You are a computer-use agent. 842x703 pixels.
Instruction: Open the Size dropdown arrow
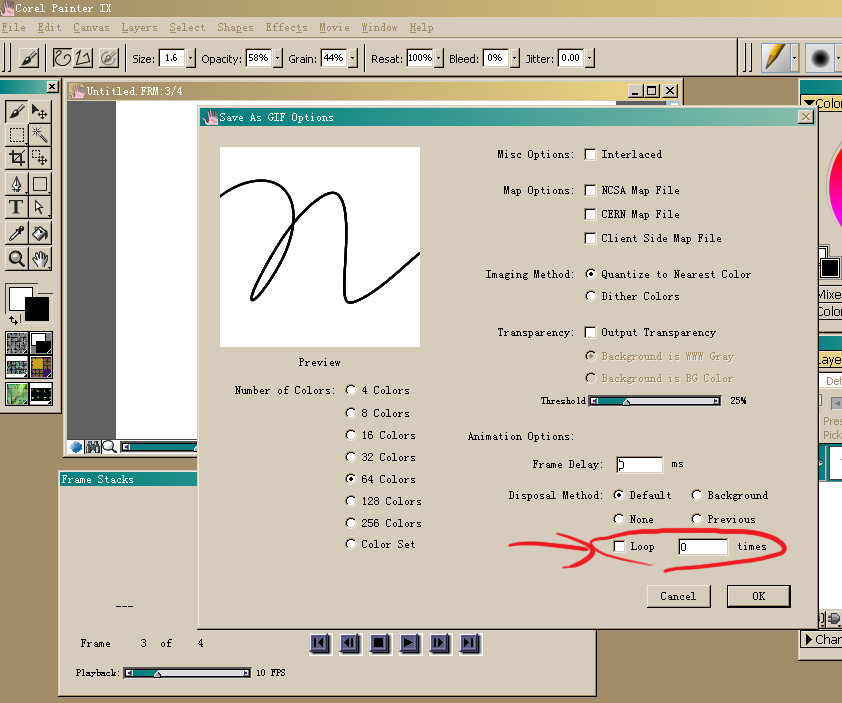[x=191, y=59]
